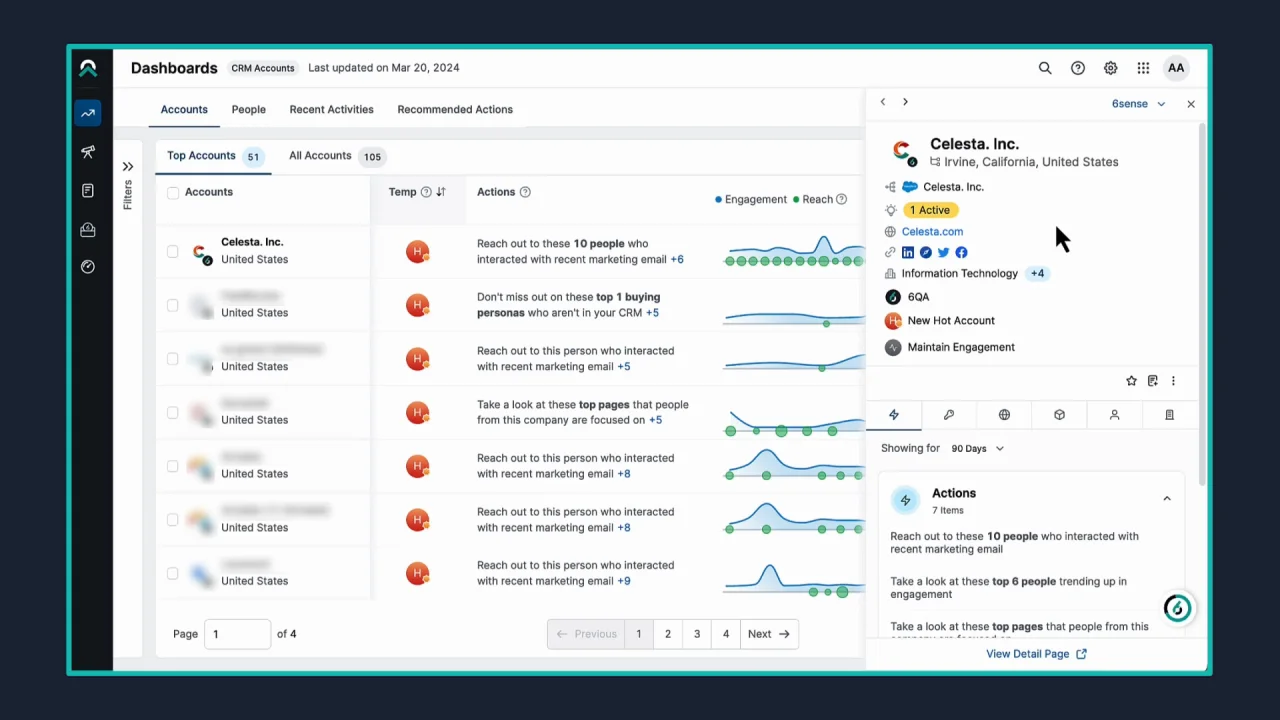
Task: Open the 90 Days timeframe dropdown
Action: coord(977,449)
